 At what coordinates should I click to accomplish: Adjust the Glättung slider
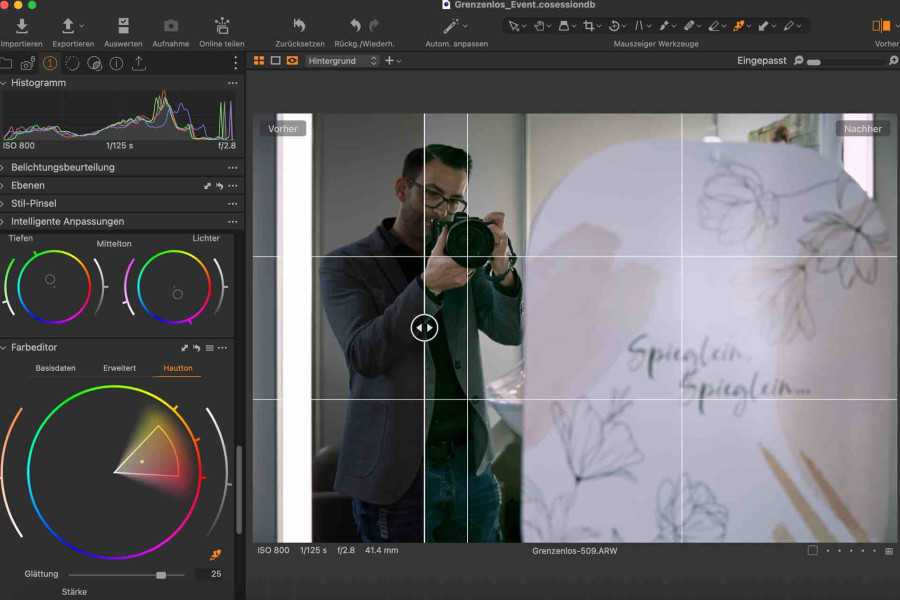(x=163, y=574)
